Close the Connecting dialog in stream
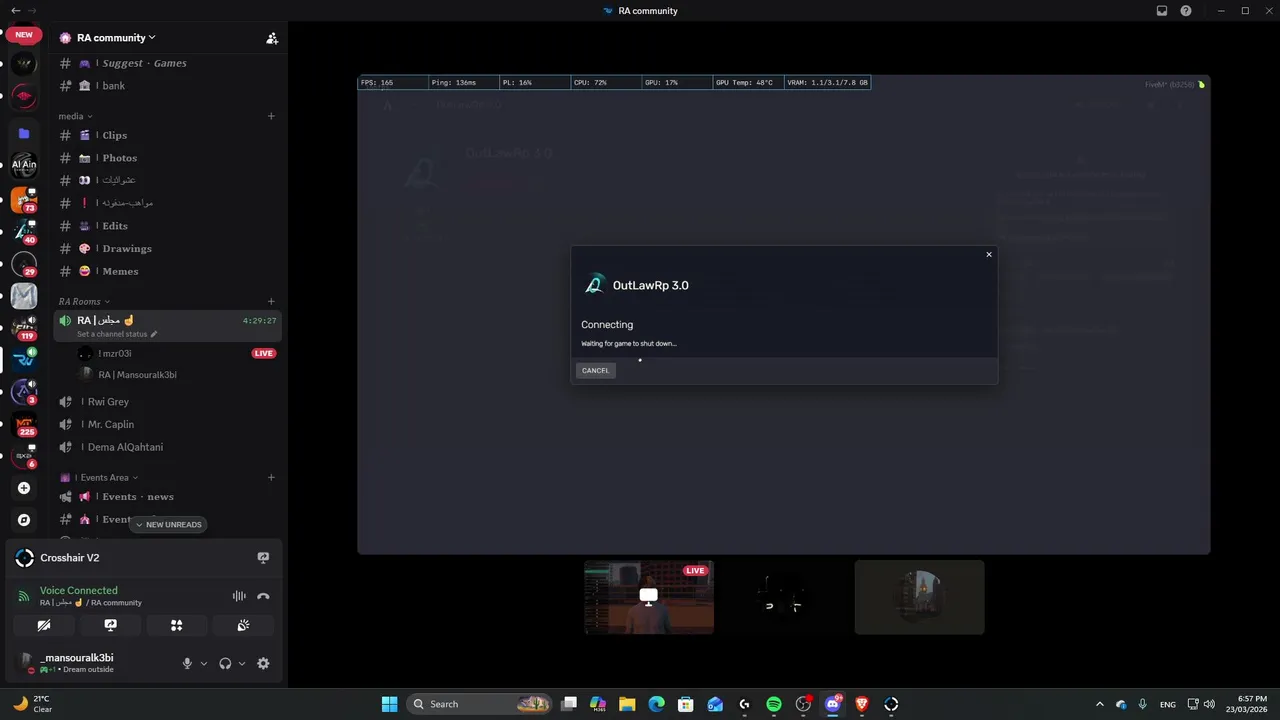Image resolution: width=1280 pixels, height=720 pixels. [989, 254]
